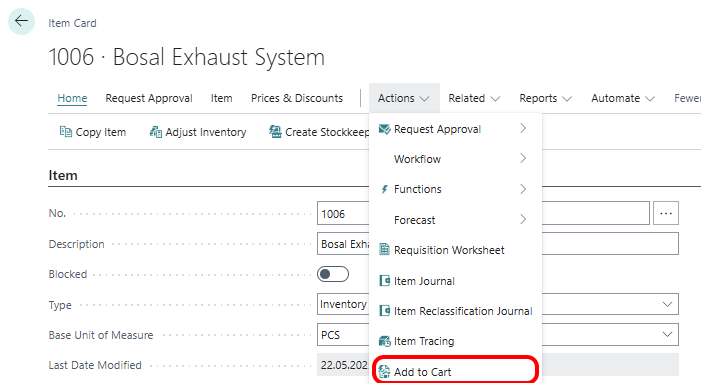The width and height of the screenshot is (701, 383).
Task: Click the Fewer options link
Action: (x=688, y=98)
